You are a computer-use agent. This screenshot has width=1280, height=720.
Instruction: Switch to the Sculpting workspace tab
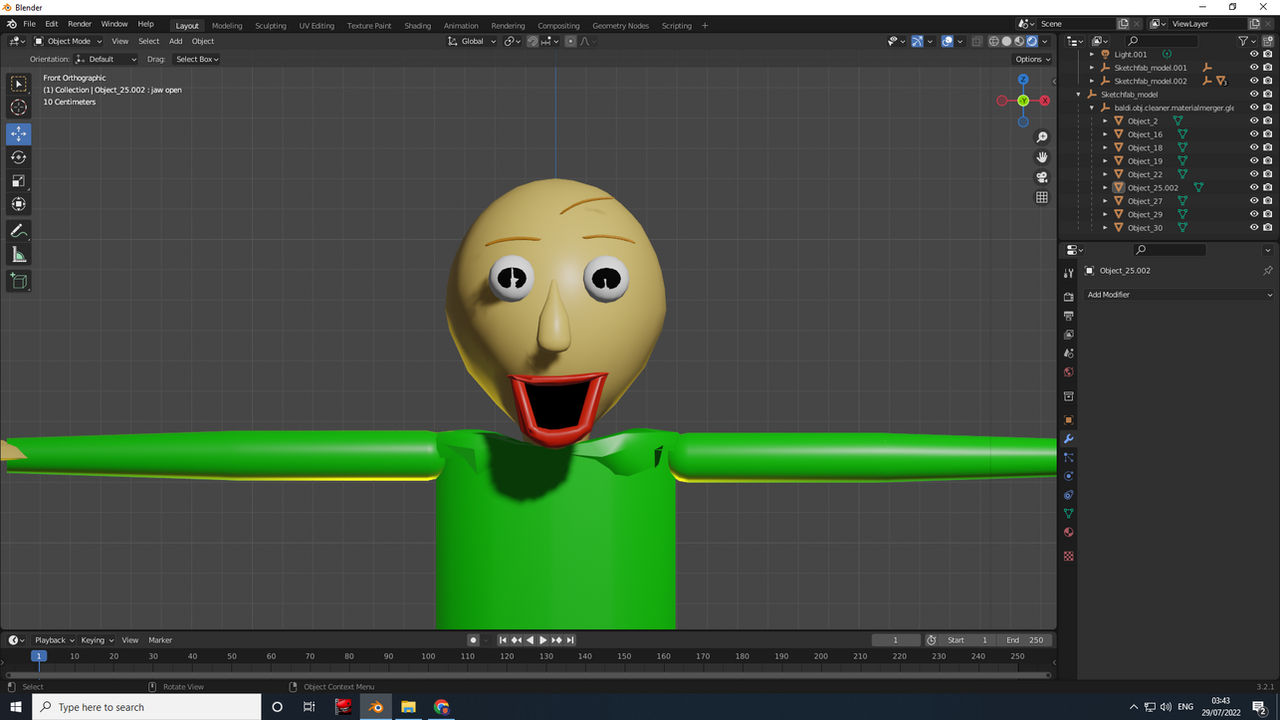[270, 25]
